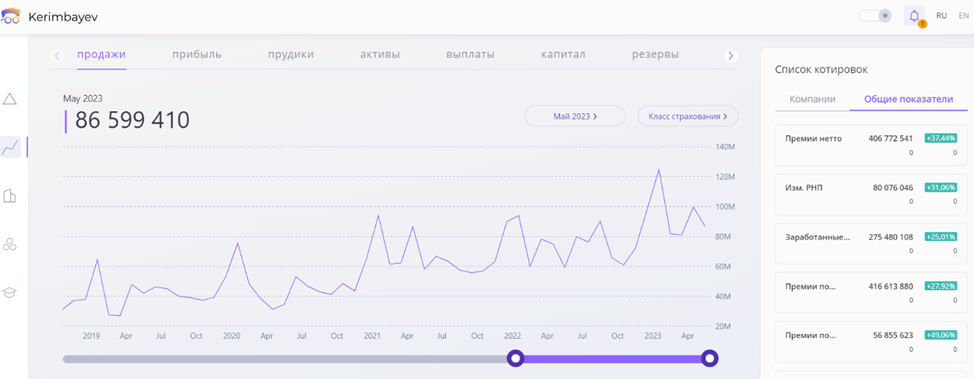Open the line chart sidebar icon

tap(10, 147)
